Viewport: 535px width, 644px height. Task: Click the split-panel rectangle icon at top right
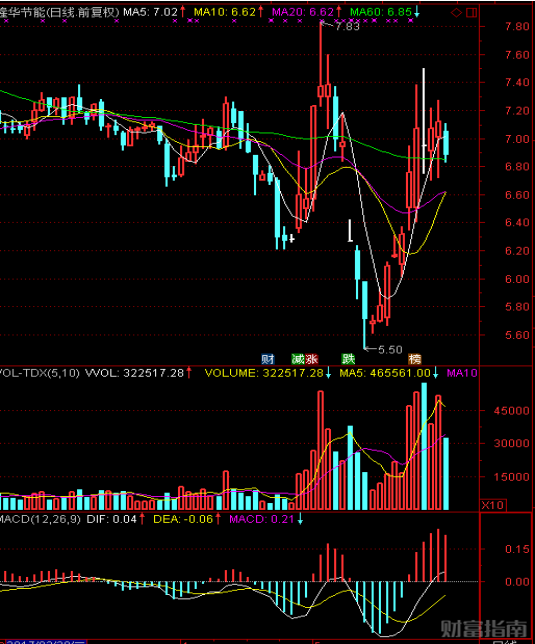tap(472, 13)
